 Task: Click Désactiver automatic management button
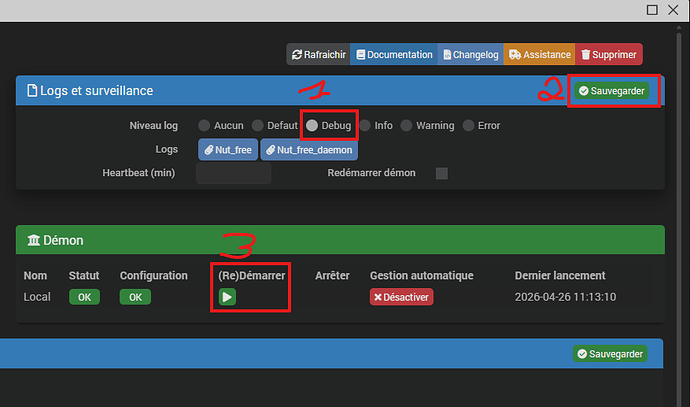tap(401, 297)
